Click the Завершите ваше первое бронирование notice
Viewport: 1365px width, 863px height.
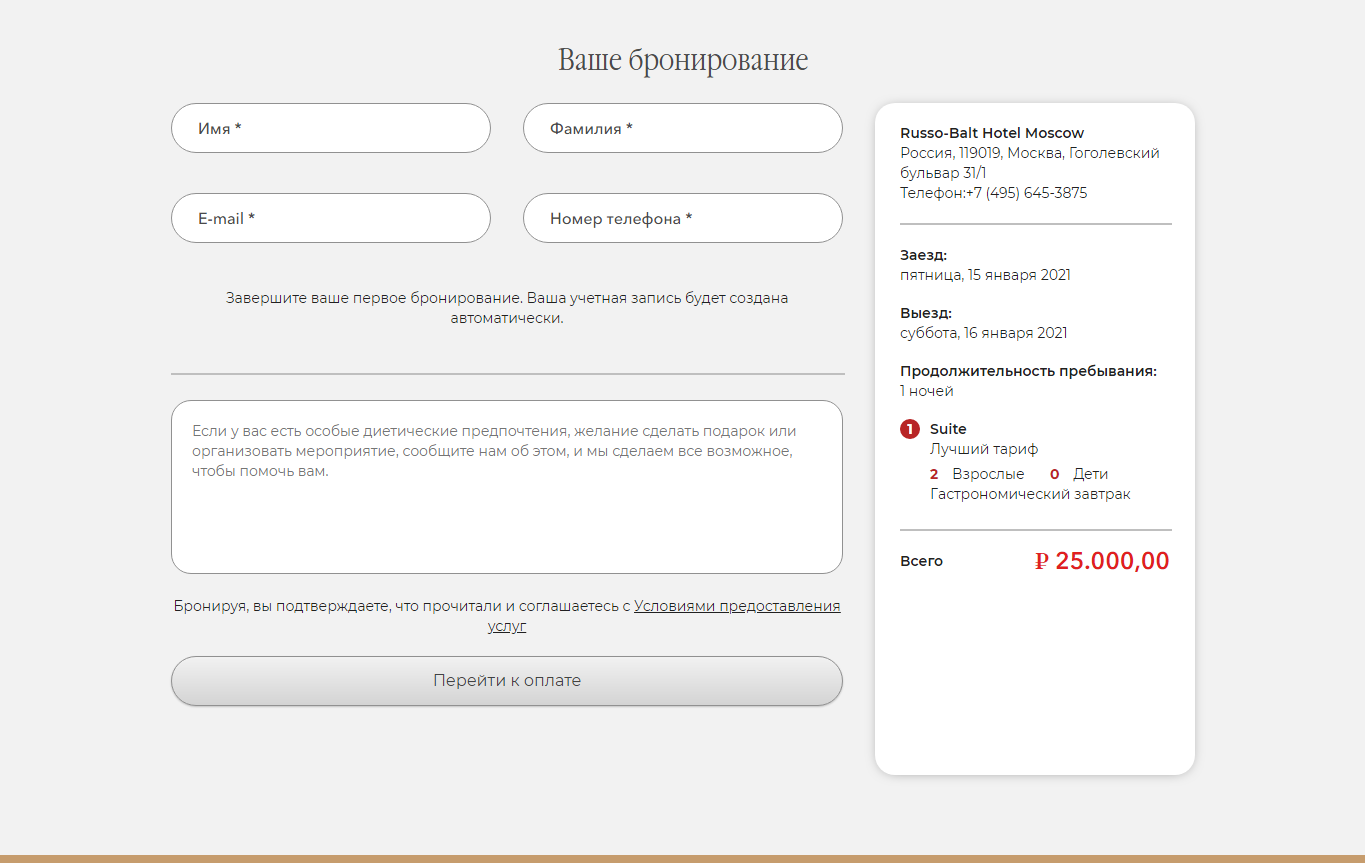[507, 308]
